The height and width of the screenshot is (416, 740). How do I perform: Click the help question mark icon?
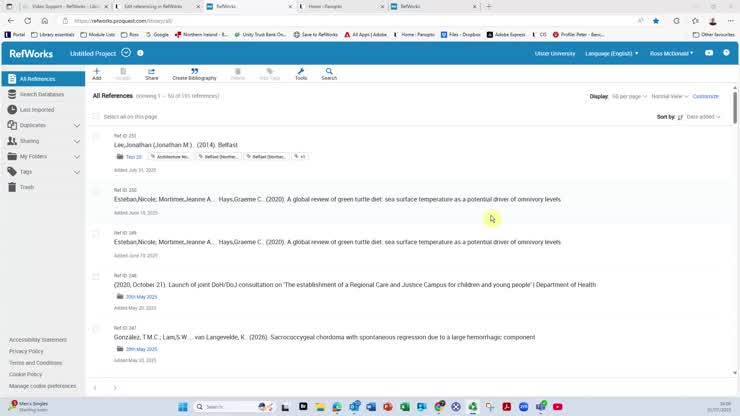[726, 53]
